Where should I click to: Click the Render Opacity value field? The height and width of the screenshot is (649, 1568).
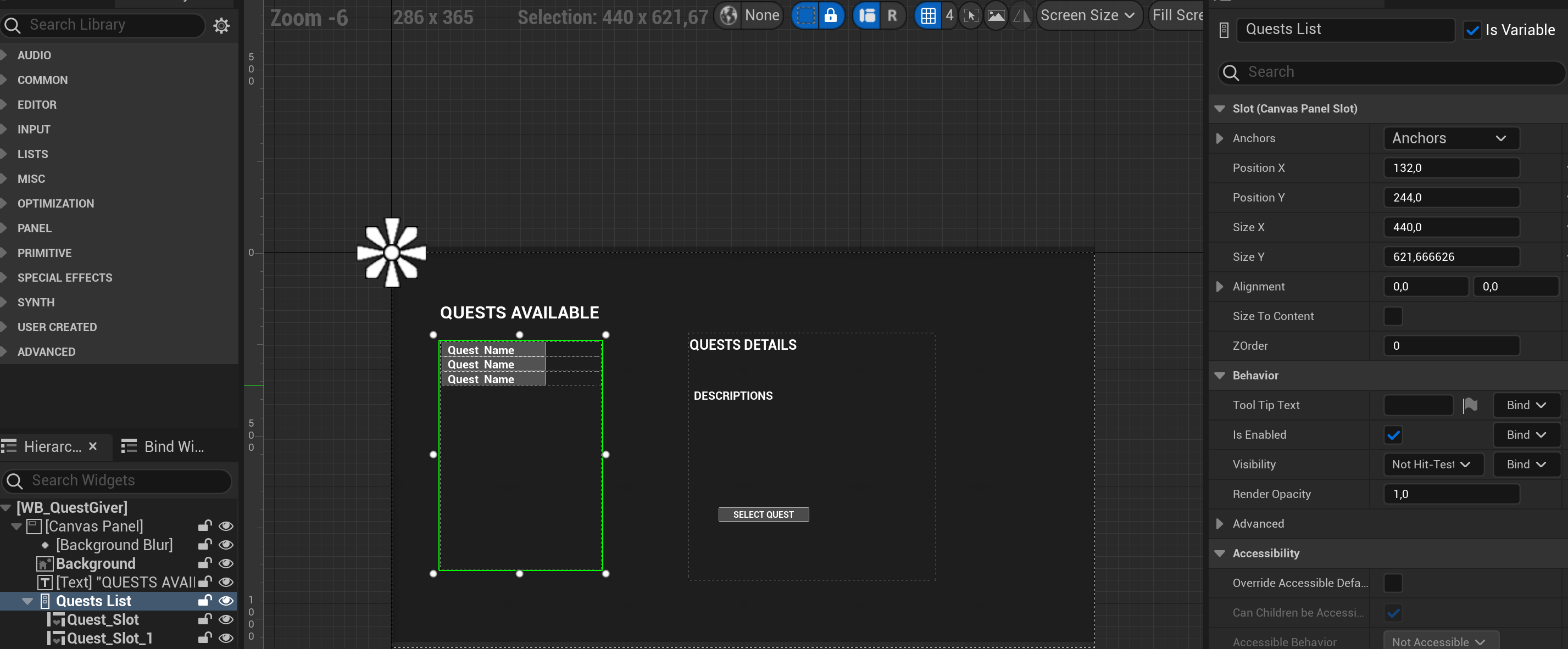(x=1450, y=494)
